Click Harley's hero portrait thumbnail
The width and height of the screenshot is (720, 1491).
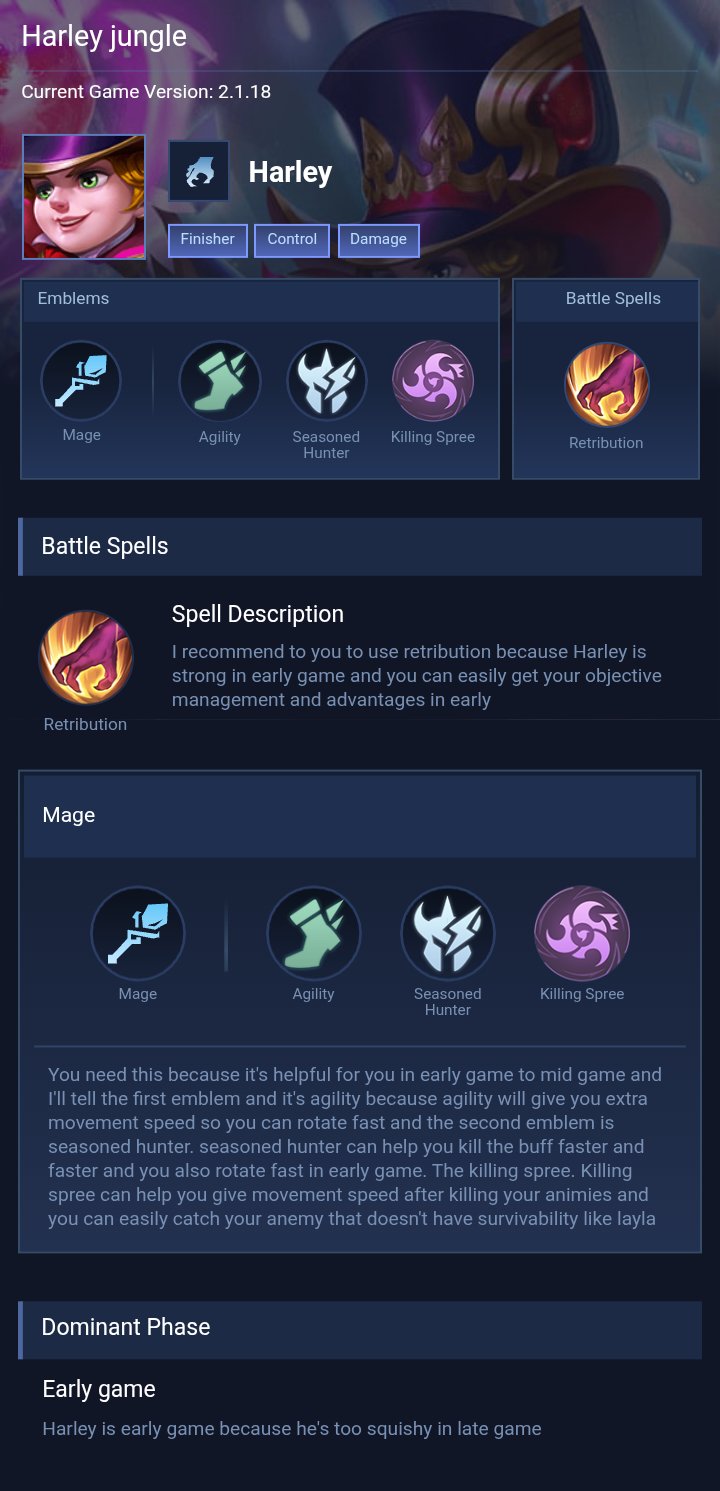coord(84,197)
